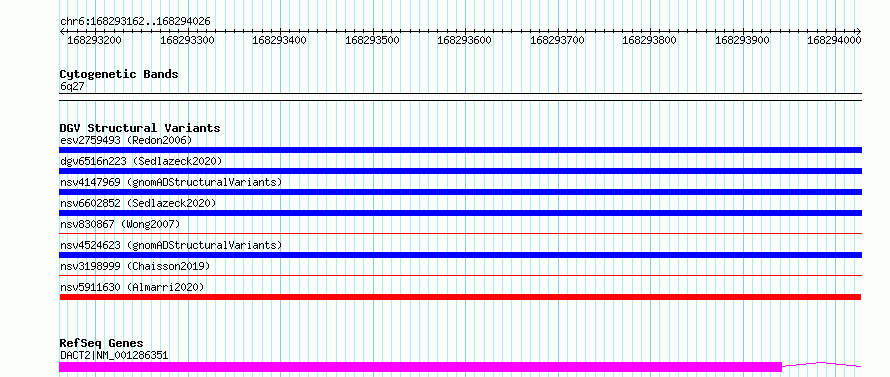The image size is (890, 377).
Task: Open variant nsv6602852 (Sedlazeck2020) label
Action: pyautogui.click(x=138, y=203)
